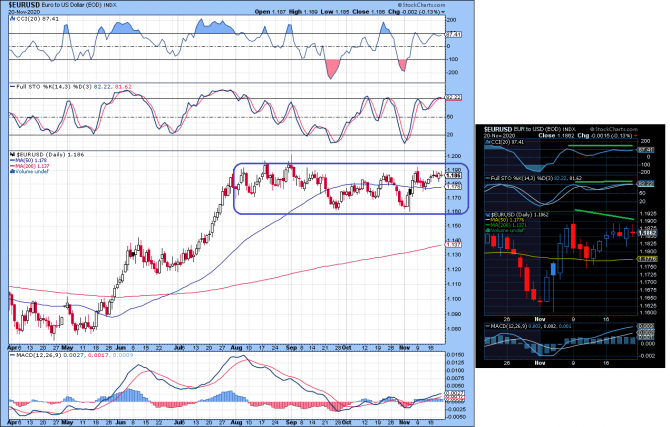Click the 1.1862 price tag on dark inset chart
Image resolution: width=670 pixels, height=427 pixels.
pyautogui.click(x=647, y=233)
